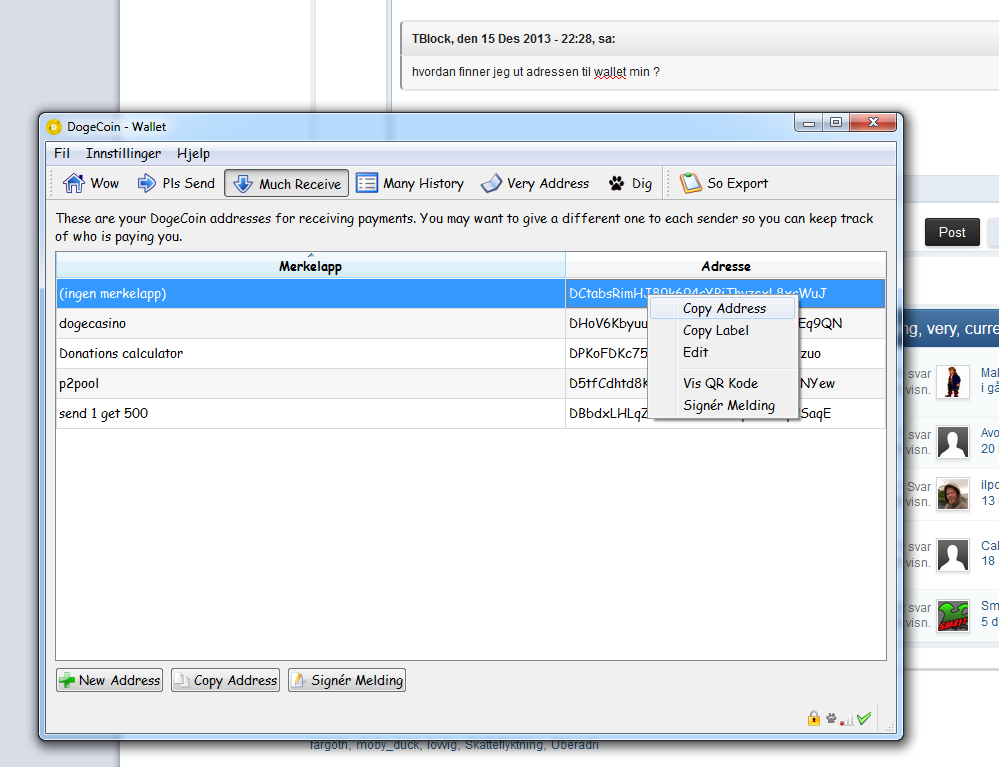Open the Pls Send tab
This screenshot has width=999, height=767.
(x=176, y=183)
